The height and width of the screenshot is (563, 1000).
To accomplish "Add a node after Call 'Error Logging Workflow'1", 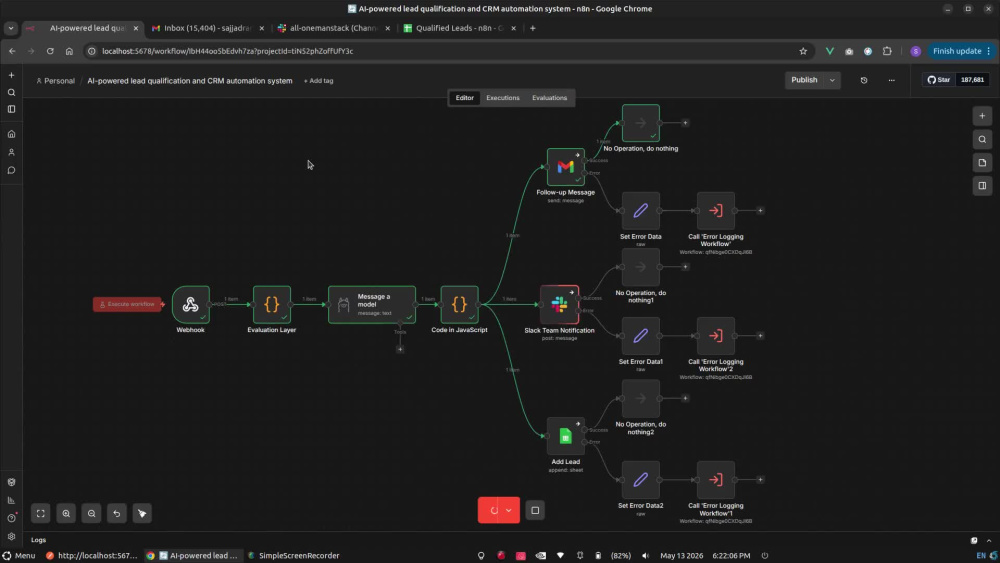I will pos(760,479).
